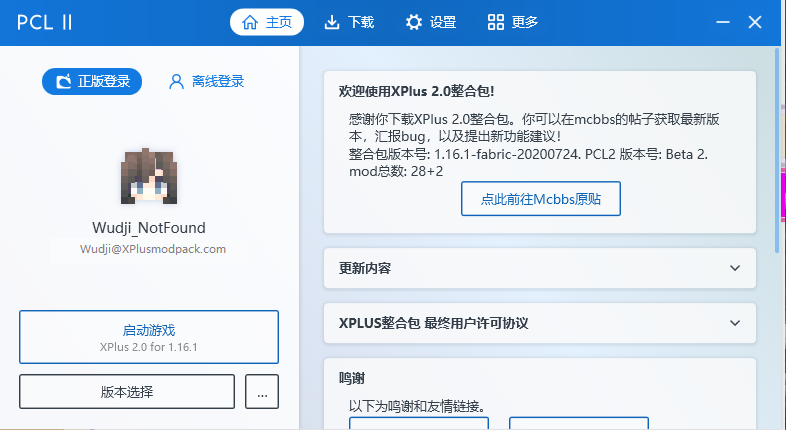Click the 鸣谢 card heading
The image size is (786, 430).
click(352, 378)
